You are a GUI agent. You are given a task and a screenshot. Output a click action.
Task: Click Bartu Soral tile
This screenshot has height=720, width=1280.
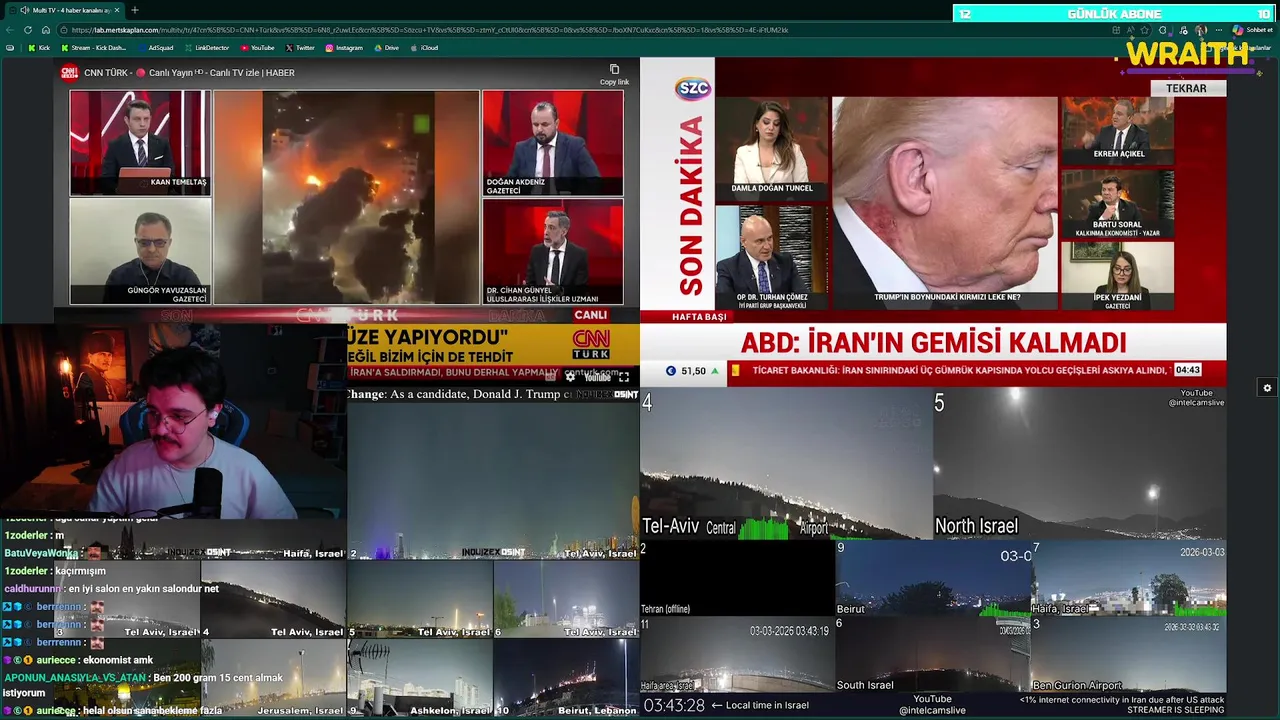click(x=1118, y=203)
